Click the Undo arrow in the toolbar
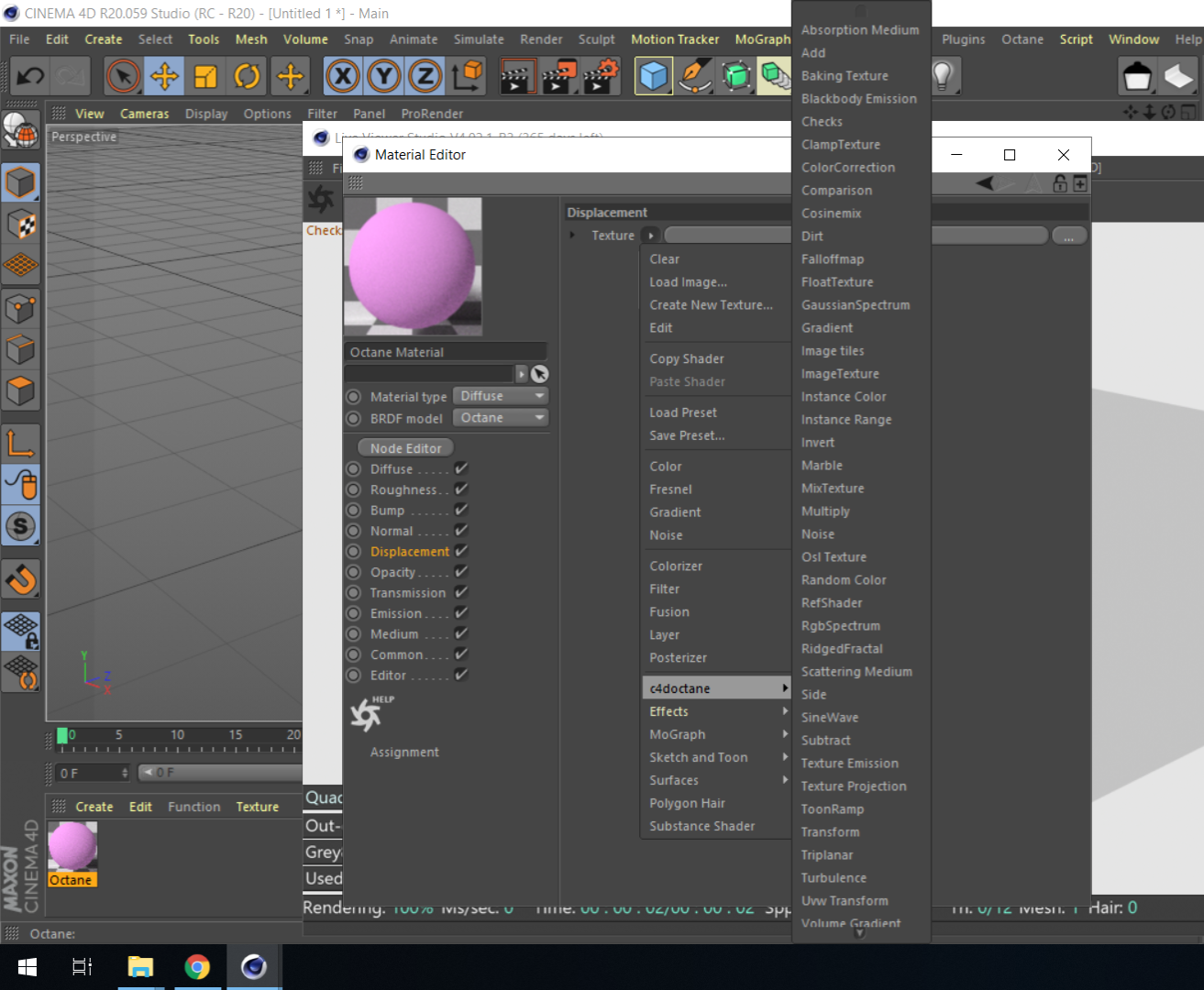This screenshot has height=990, width=1204. (31, 76)
